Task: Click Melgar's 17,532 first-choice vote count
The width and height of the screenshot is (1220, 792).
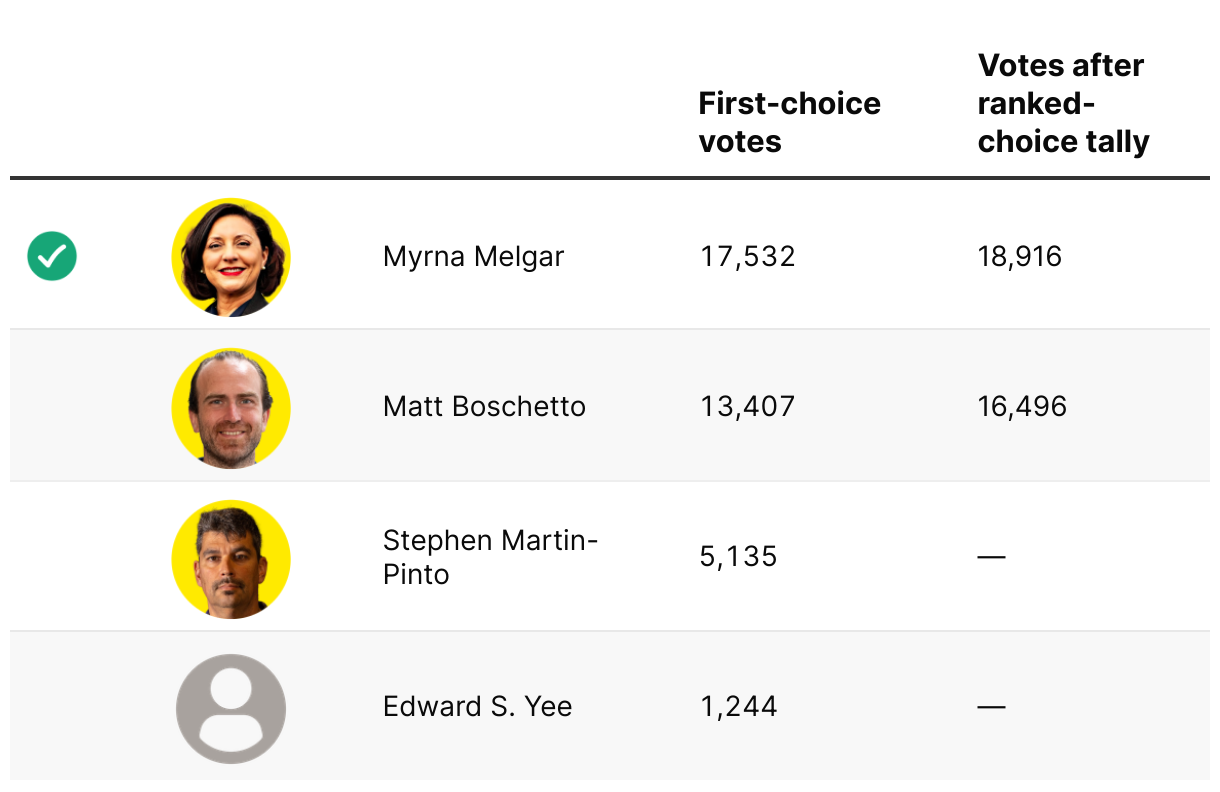Action: click(x=747, y=257)
